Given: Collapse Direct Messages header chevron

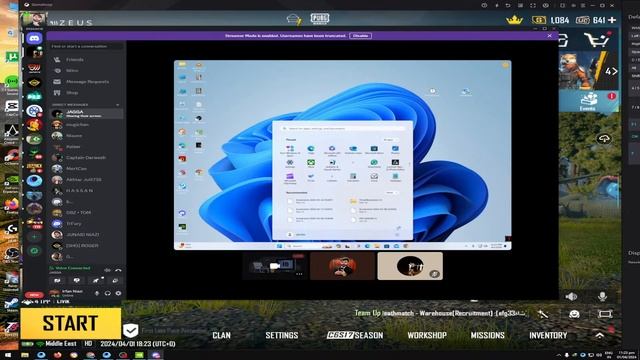Looking at the screenshot, I should tap(118, 105).
